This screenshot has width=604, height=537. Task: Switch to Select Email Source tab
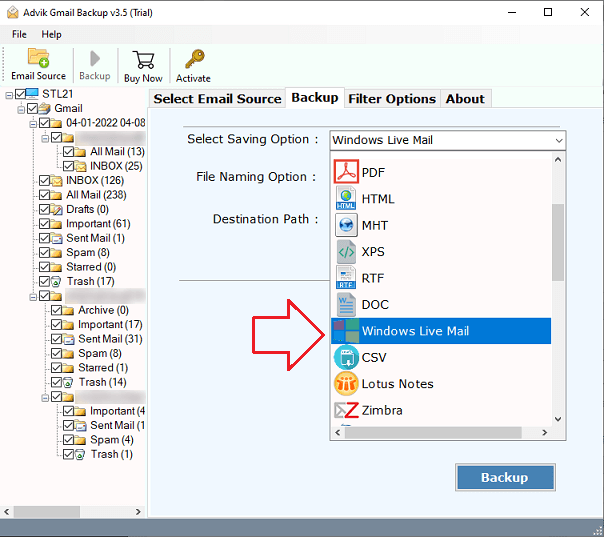point(217,99)
